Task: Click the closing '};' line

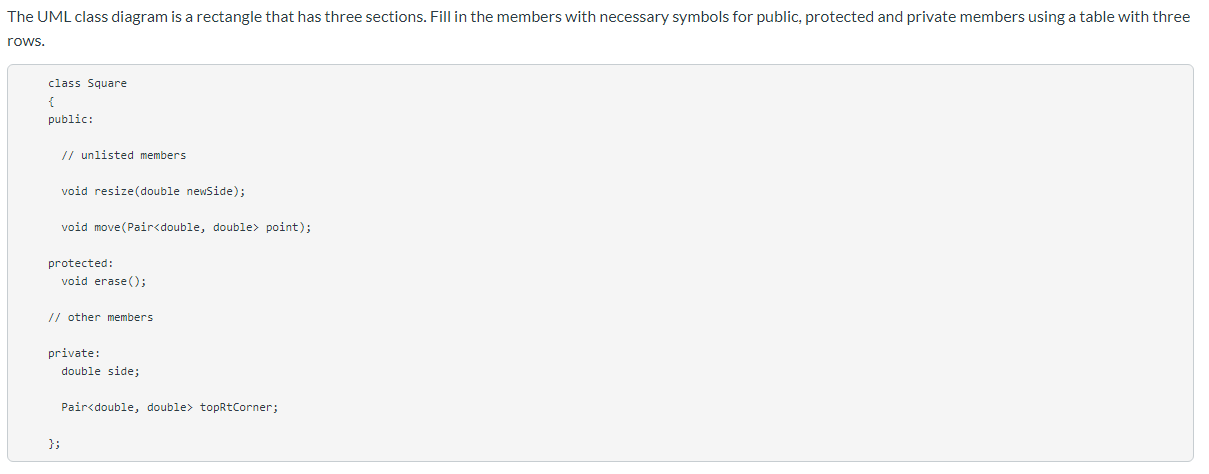Action: pyautogui.click(x=54, y=443)
